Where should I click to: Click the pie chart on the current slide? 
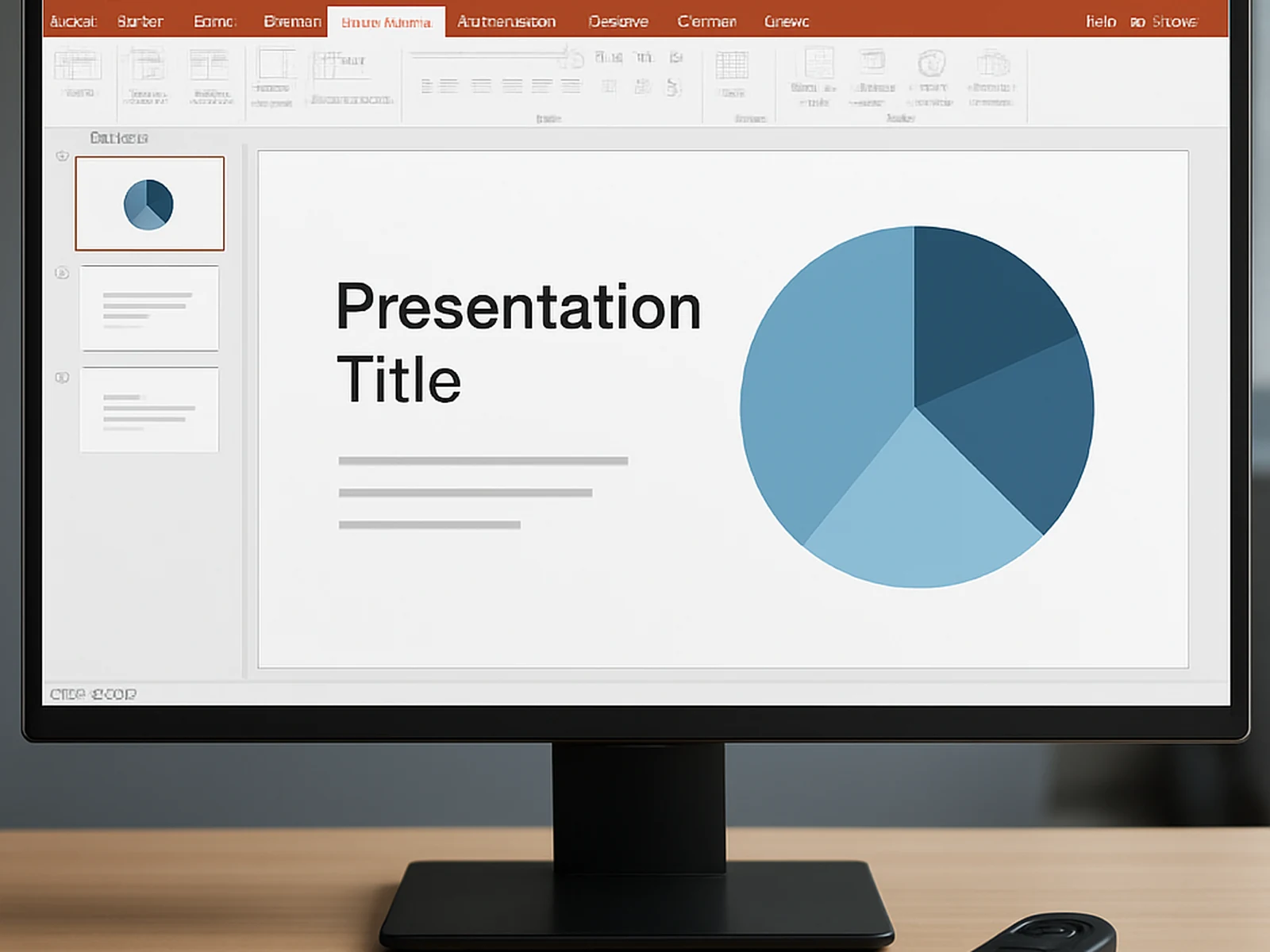pos(917,405)
